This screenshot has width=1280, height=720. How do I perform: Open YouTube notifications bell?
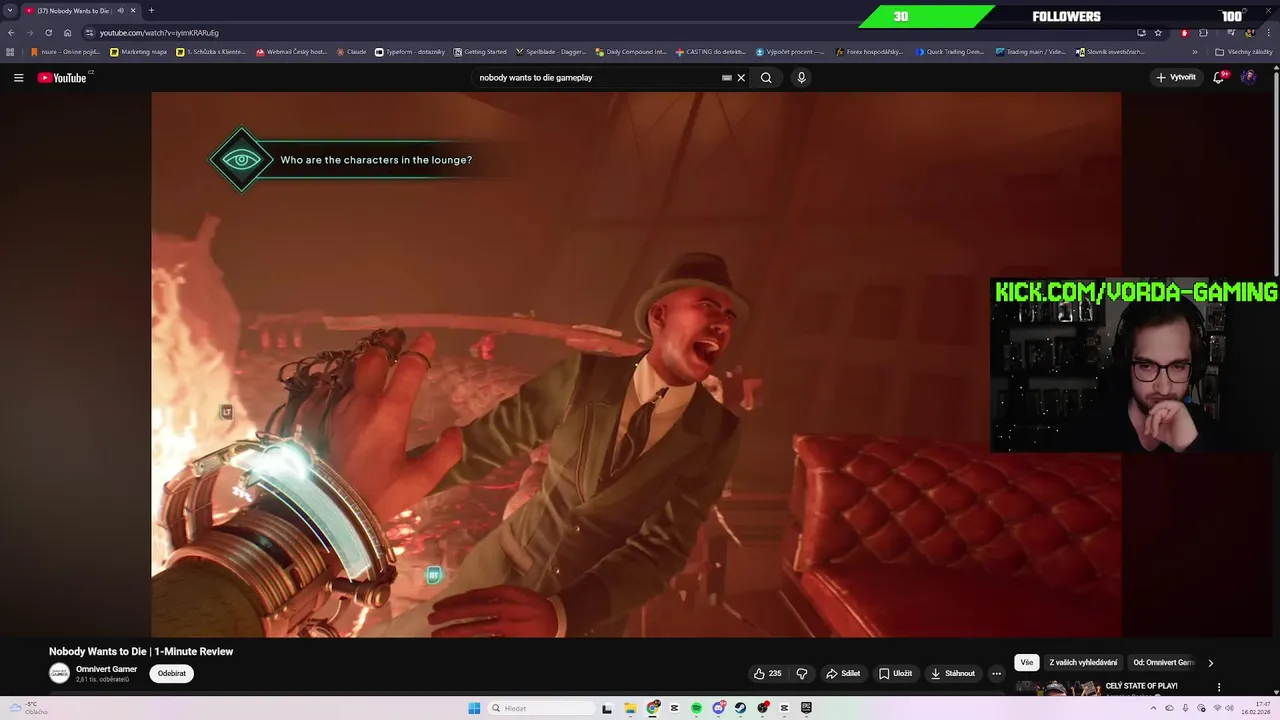[x=1219, y=77]
